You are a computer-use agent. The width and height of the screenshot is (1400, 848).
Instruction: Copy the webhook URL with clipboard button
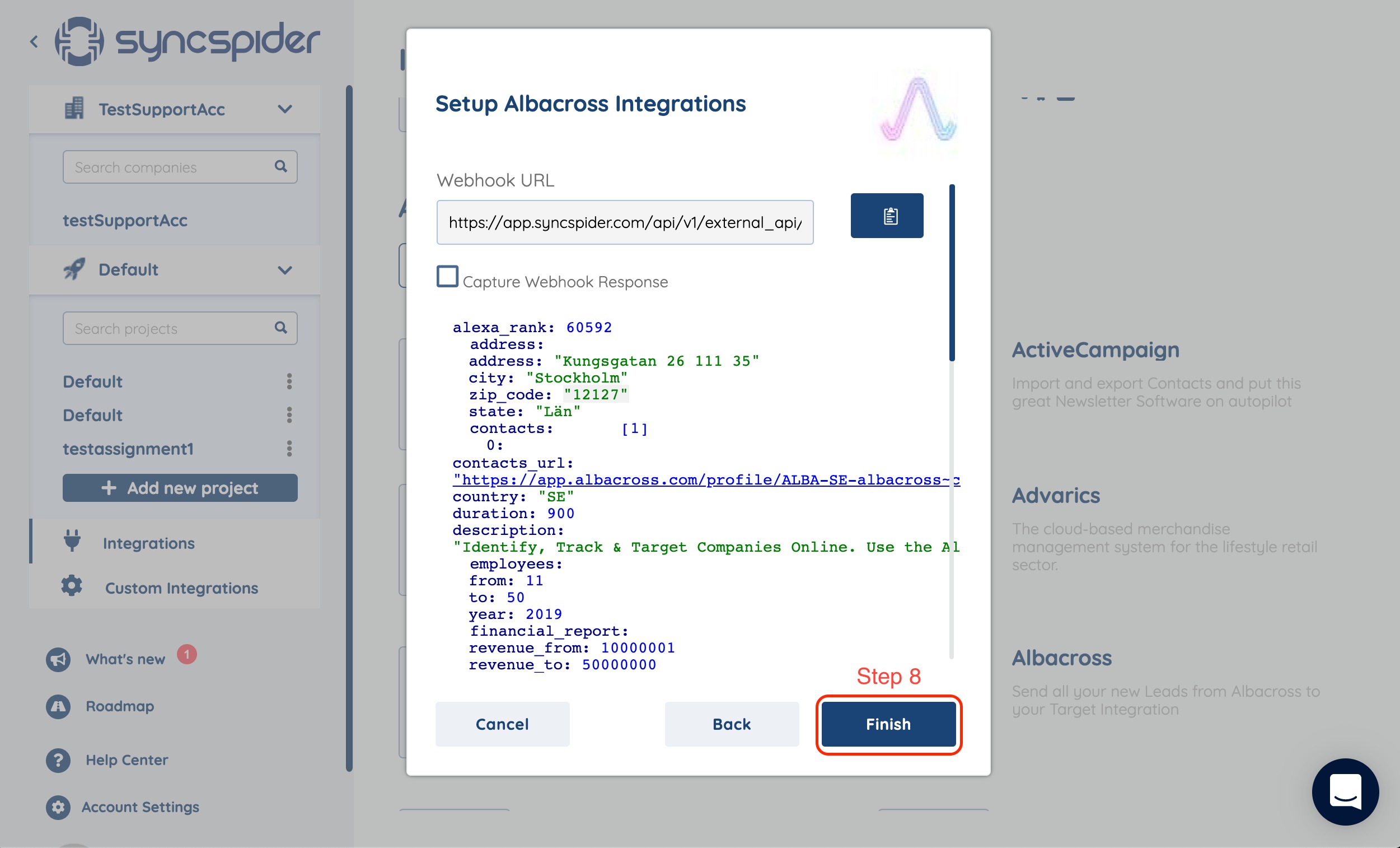tap(886, 216)
